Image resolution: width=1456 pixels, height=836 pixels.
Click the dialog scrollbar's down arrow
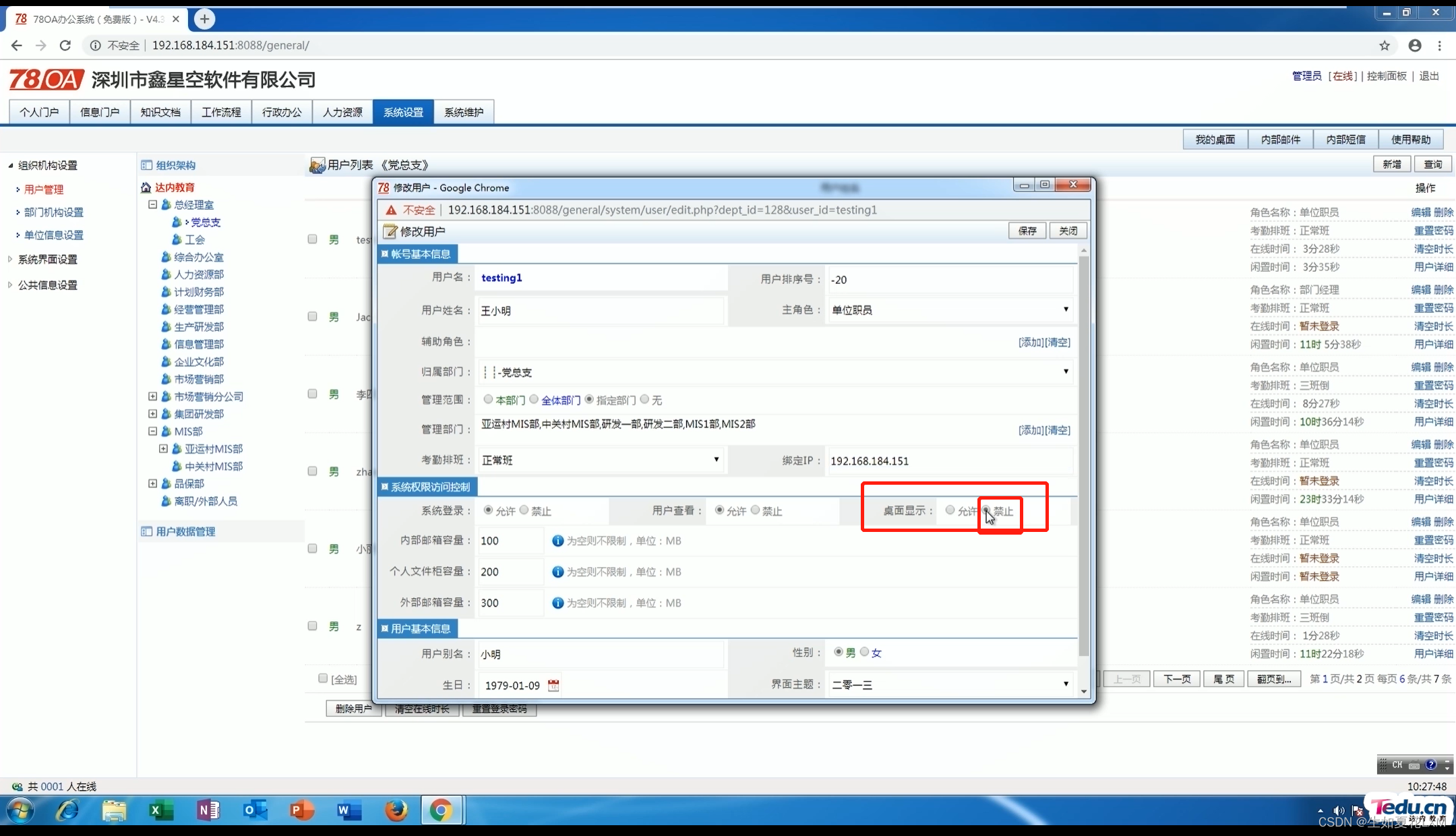click(x=1084, y=691)
